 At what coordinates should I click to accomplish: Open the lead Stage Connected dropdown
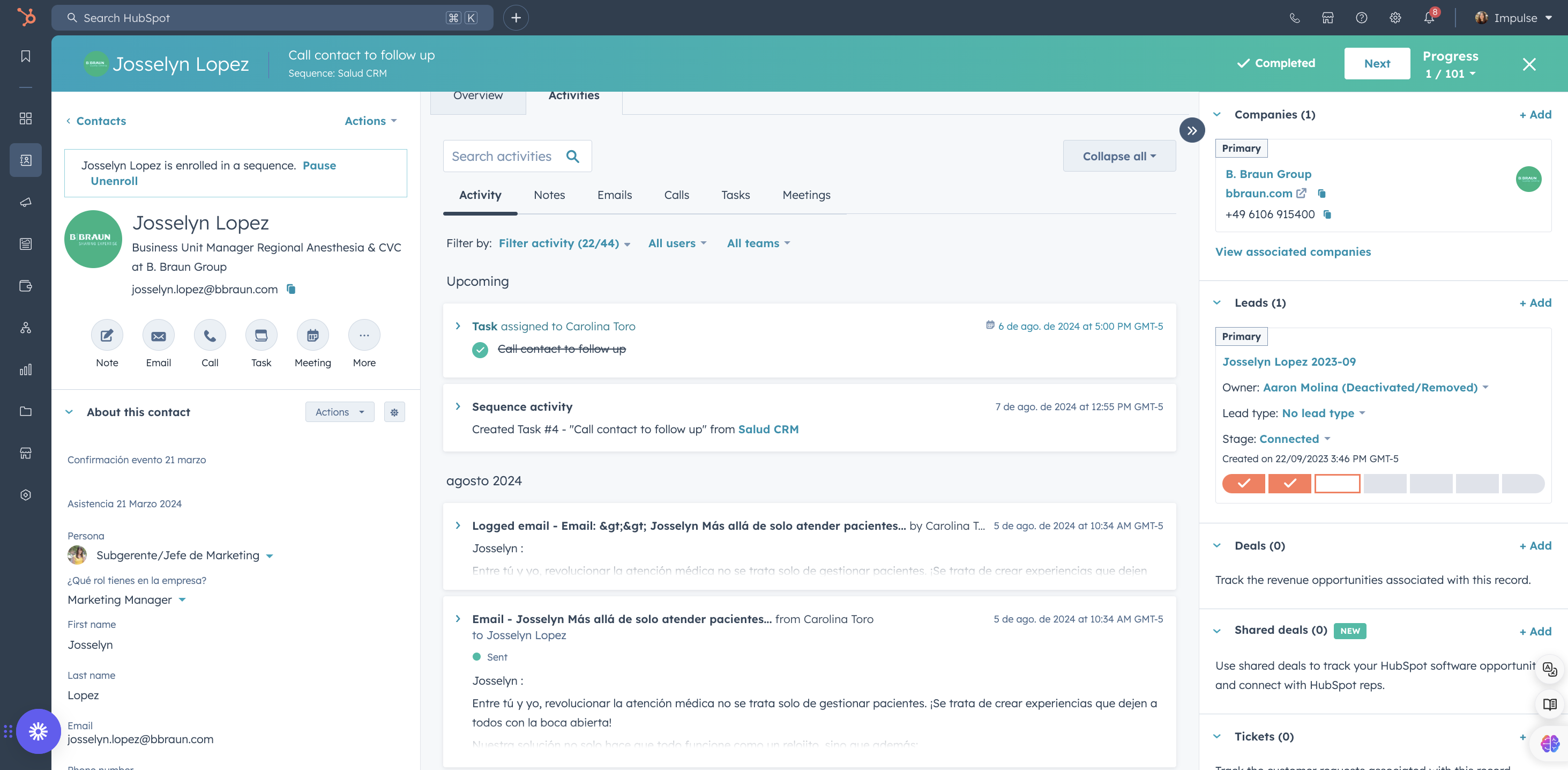(x=1295, y=439)
